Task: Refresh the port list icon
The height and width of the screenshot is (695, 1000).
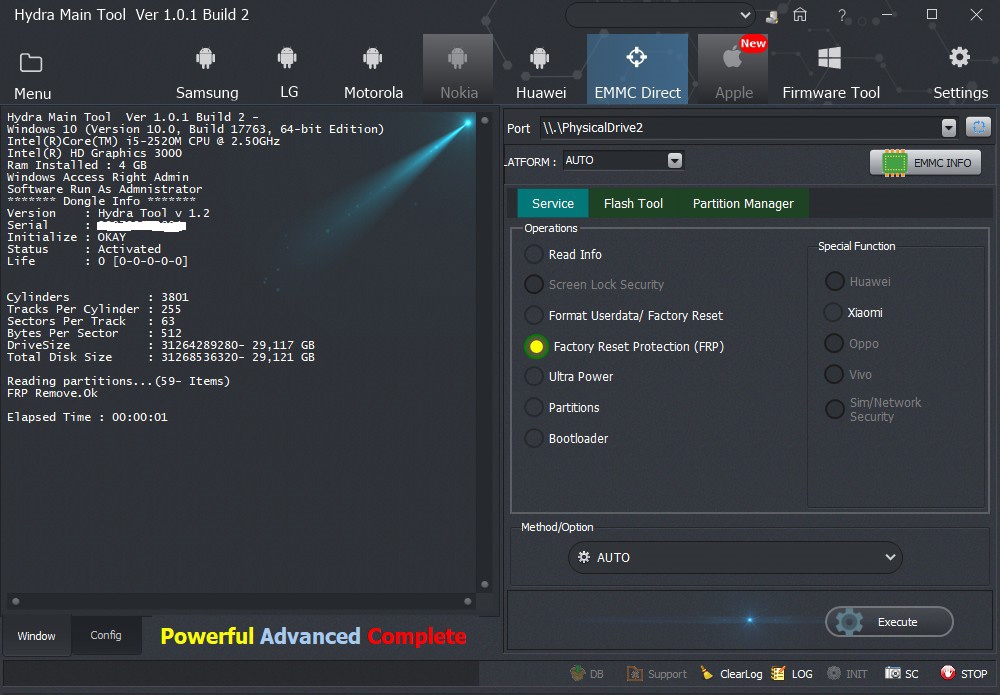Action: (x=978, y=127)
